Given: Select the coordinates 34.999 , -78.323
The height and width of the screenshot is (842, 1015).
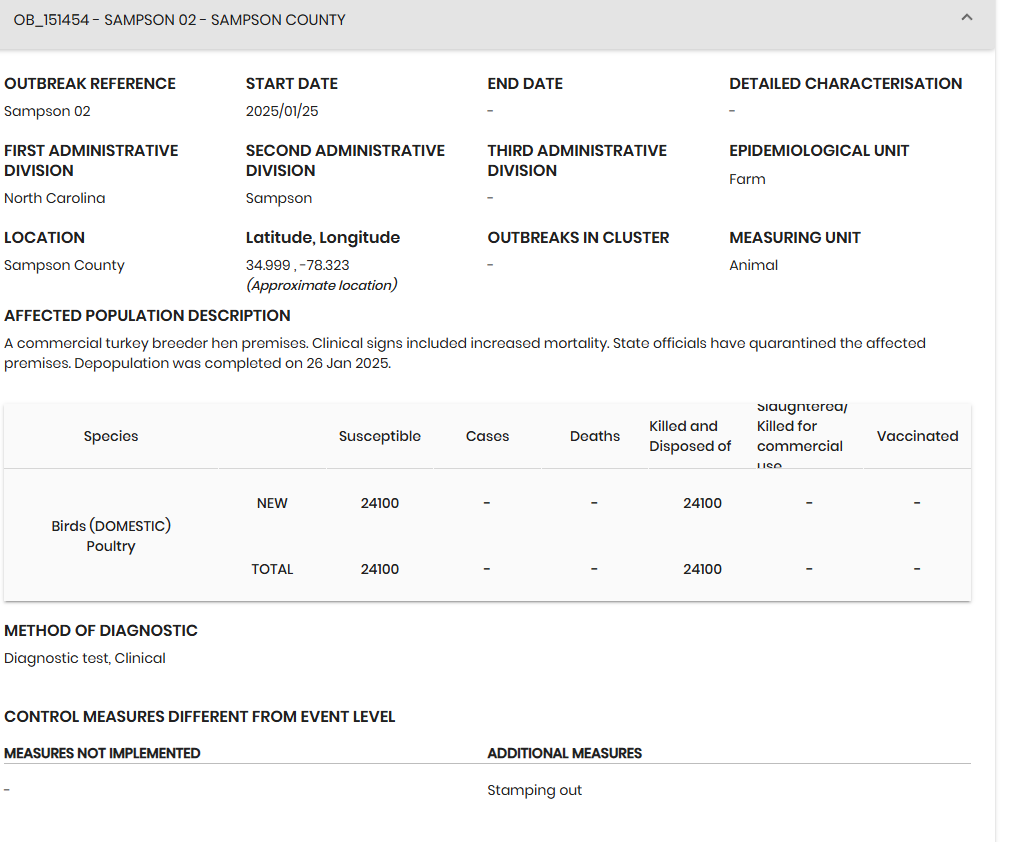Looking at the screenshot, I should tap(298, 265).
